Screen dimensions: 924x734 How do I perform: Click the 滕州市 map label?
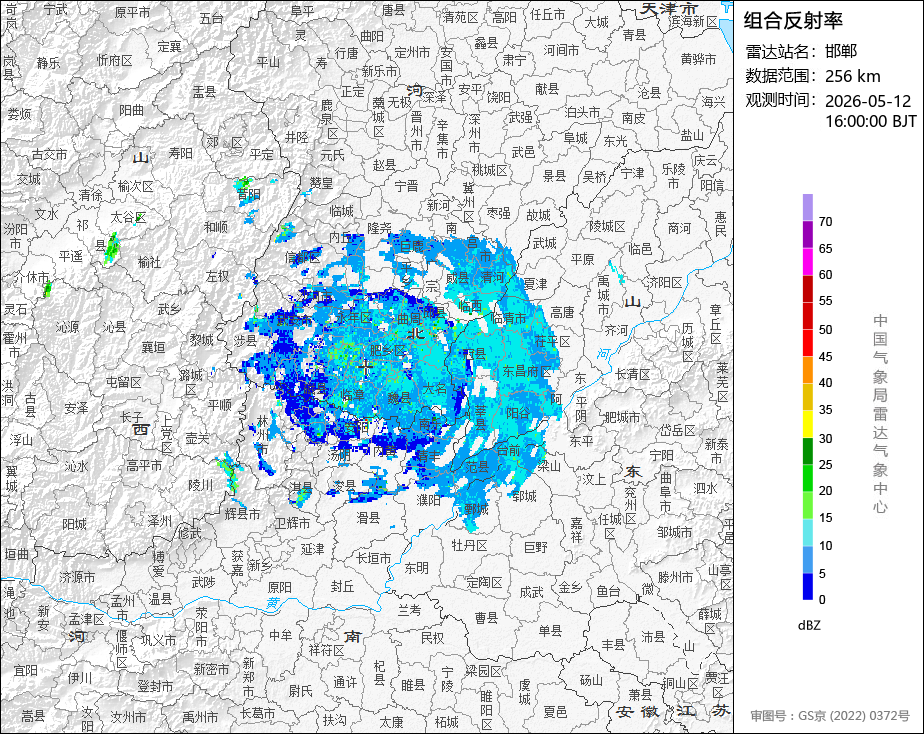tap(675, 577)
